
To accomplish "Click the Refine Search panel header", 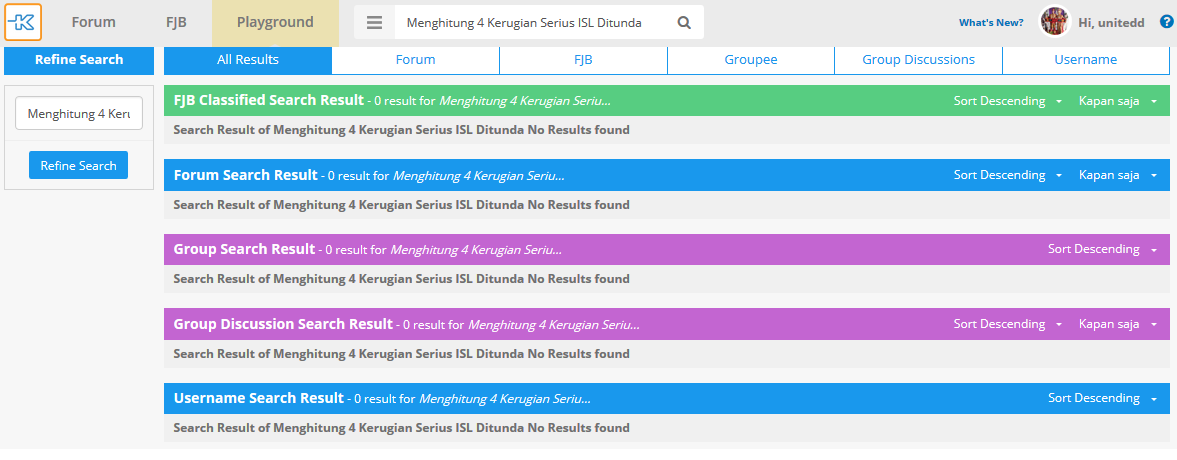I will 79,60.
